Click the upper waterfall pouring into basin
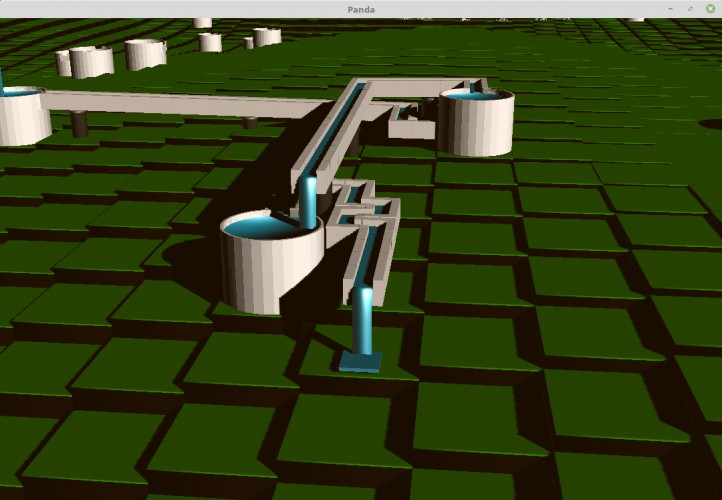 tap(308, 203)
